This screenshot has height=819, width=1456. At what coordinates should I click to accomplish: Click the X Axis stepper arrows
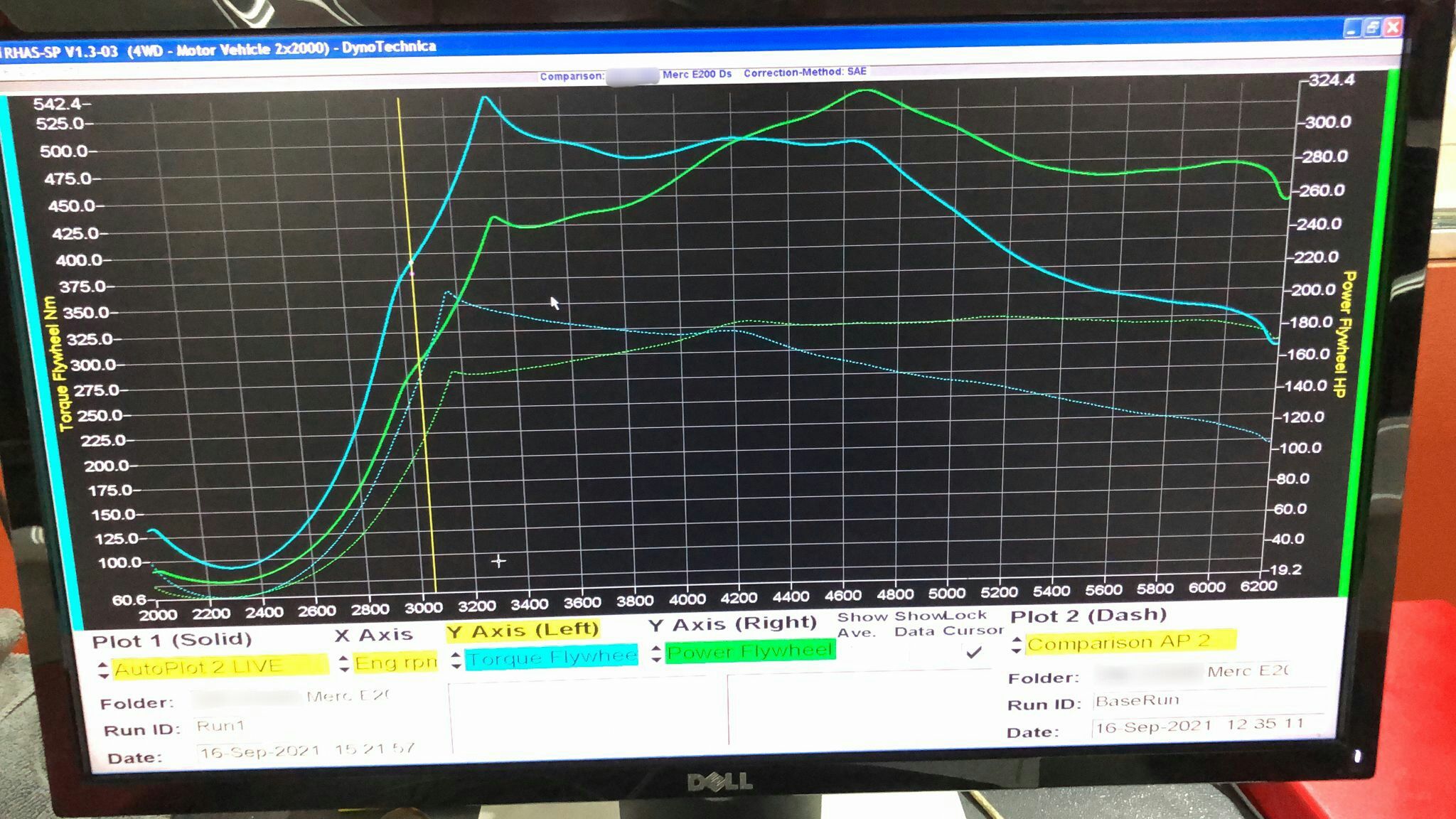pos(344,663)
